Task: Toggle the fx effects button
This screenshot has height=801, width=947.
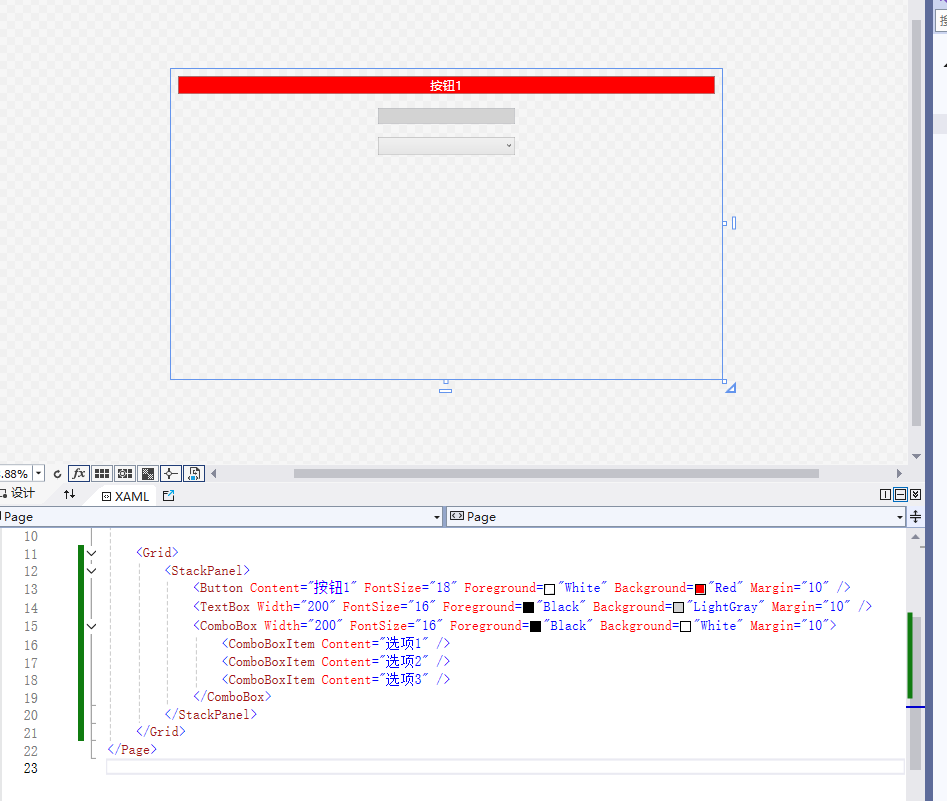Action: [79, 474]
